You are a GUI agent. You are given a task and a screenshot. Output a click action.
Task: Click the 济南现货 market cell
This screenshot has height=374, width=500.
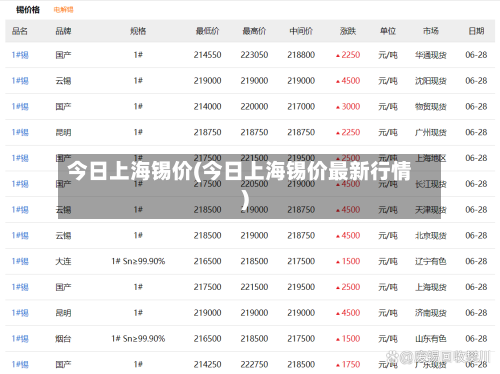click(431, 313)
